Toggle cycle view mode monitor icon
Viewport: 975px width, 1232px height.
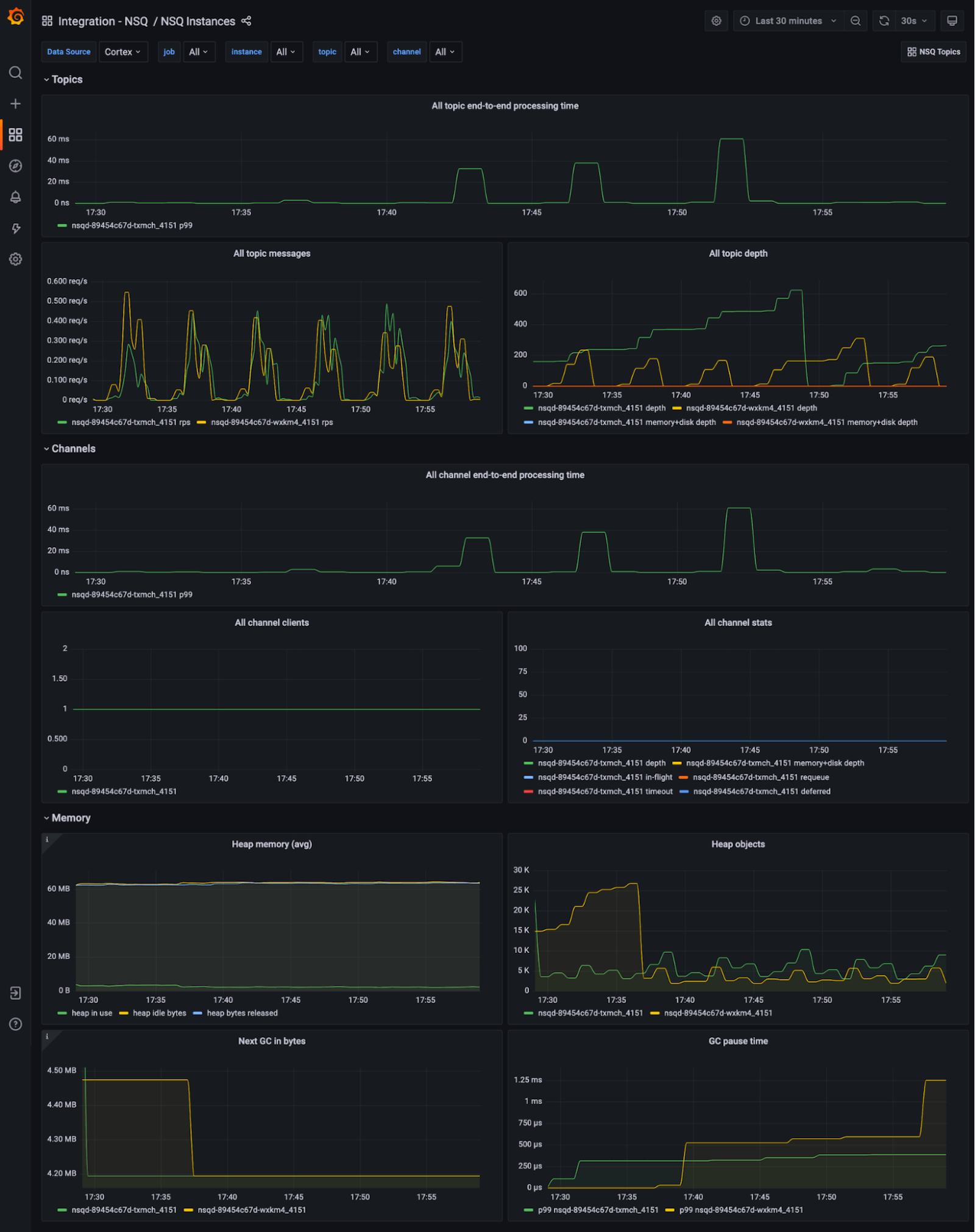952,21
